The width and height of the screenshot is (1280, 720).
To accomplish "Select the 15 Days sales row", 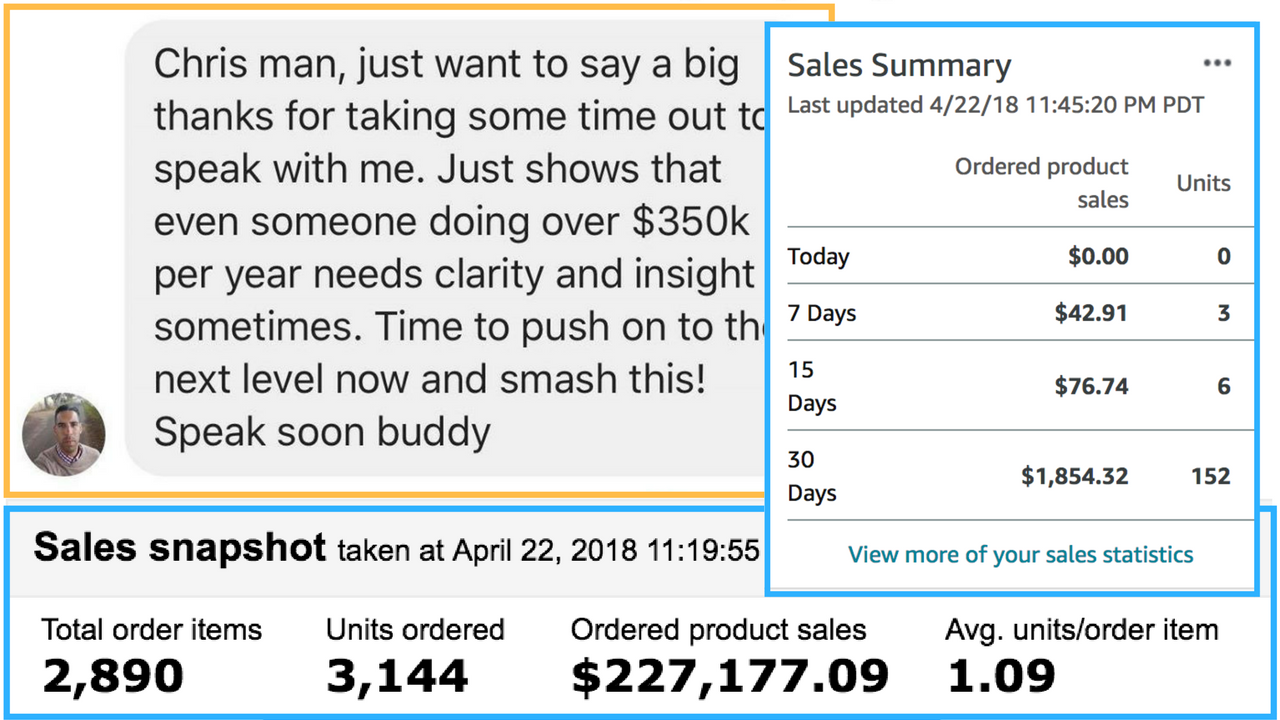I will coord(1020,386).
